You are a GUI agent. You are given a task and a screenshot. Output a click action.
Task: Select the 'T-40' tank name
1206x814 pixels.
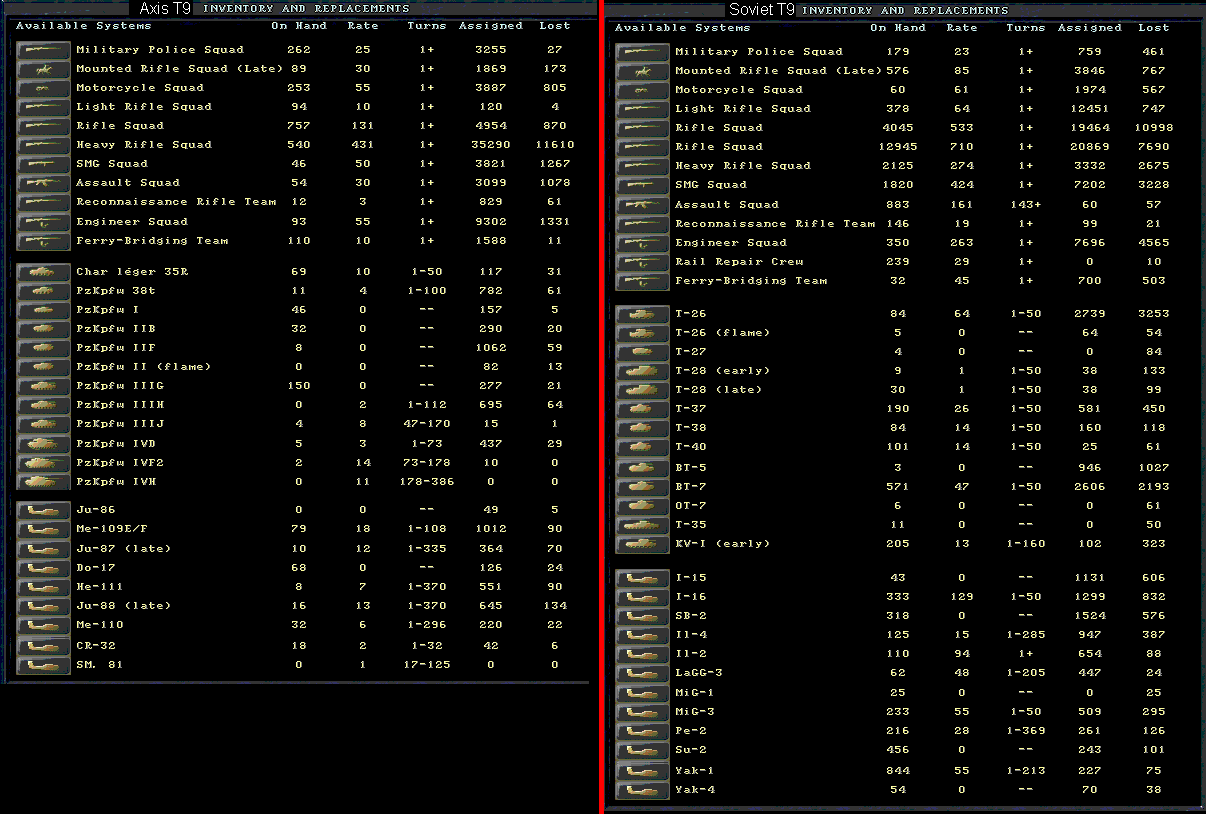(691, 447)
